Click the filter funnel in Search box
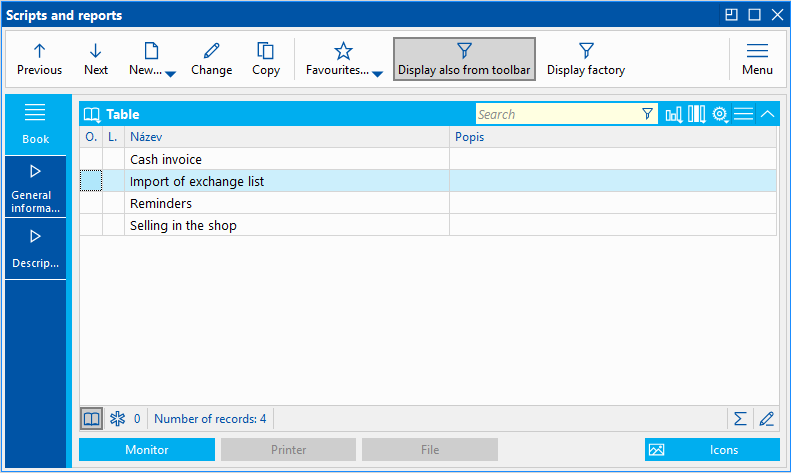Image resolution: width=791 pixels, height=473 pixels. click(647, 114)
